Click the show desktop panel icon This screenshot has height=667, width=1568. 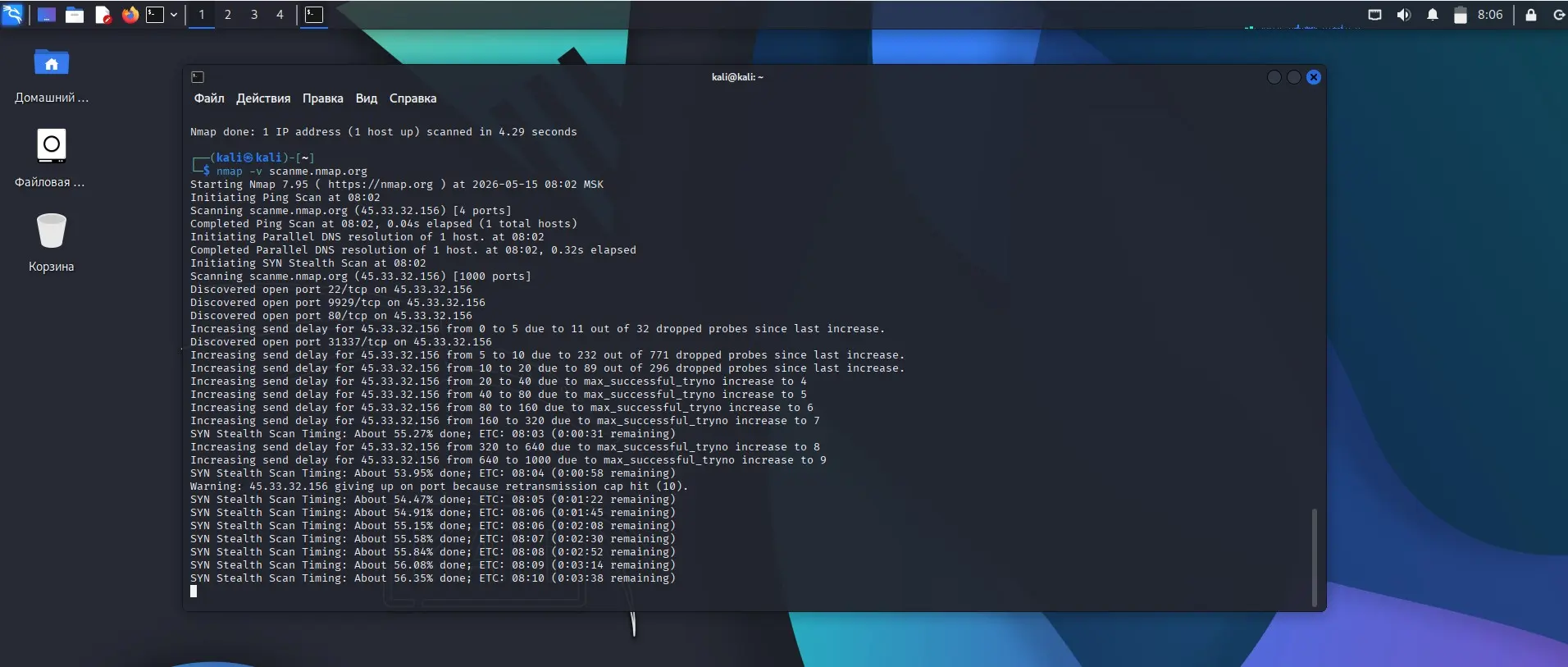point(47,15)
